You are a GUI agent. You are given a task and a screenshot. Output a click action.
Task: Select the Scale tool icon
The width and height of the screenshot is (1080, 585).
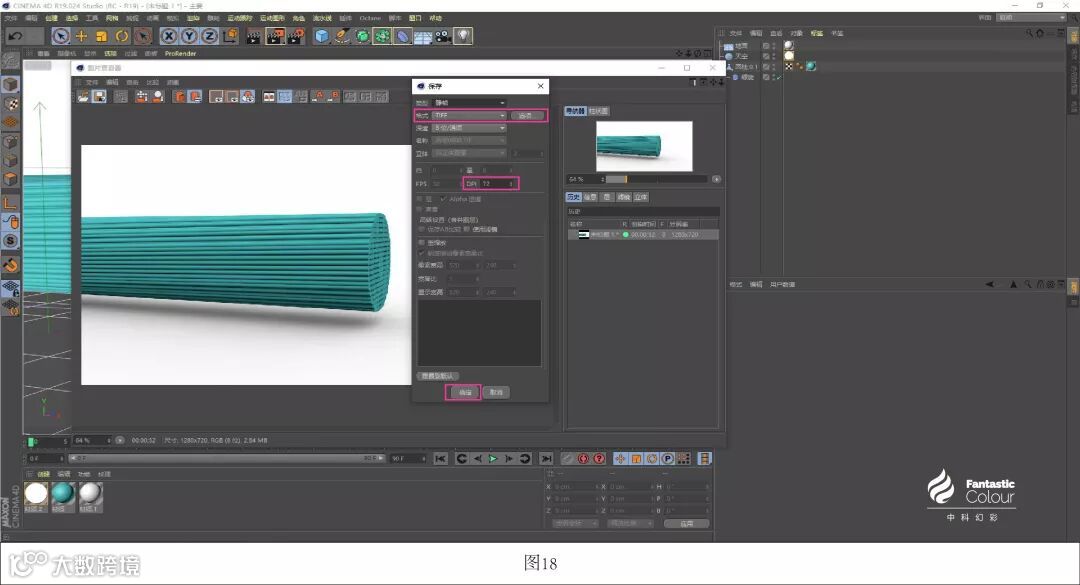pos(101,36)
